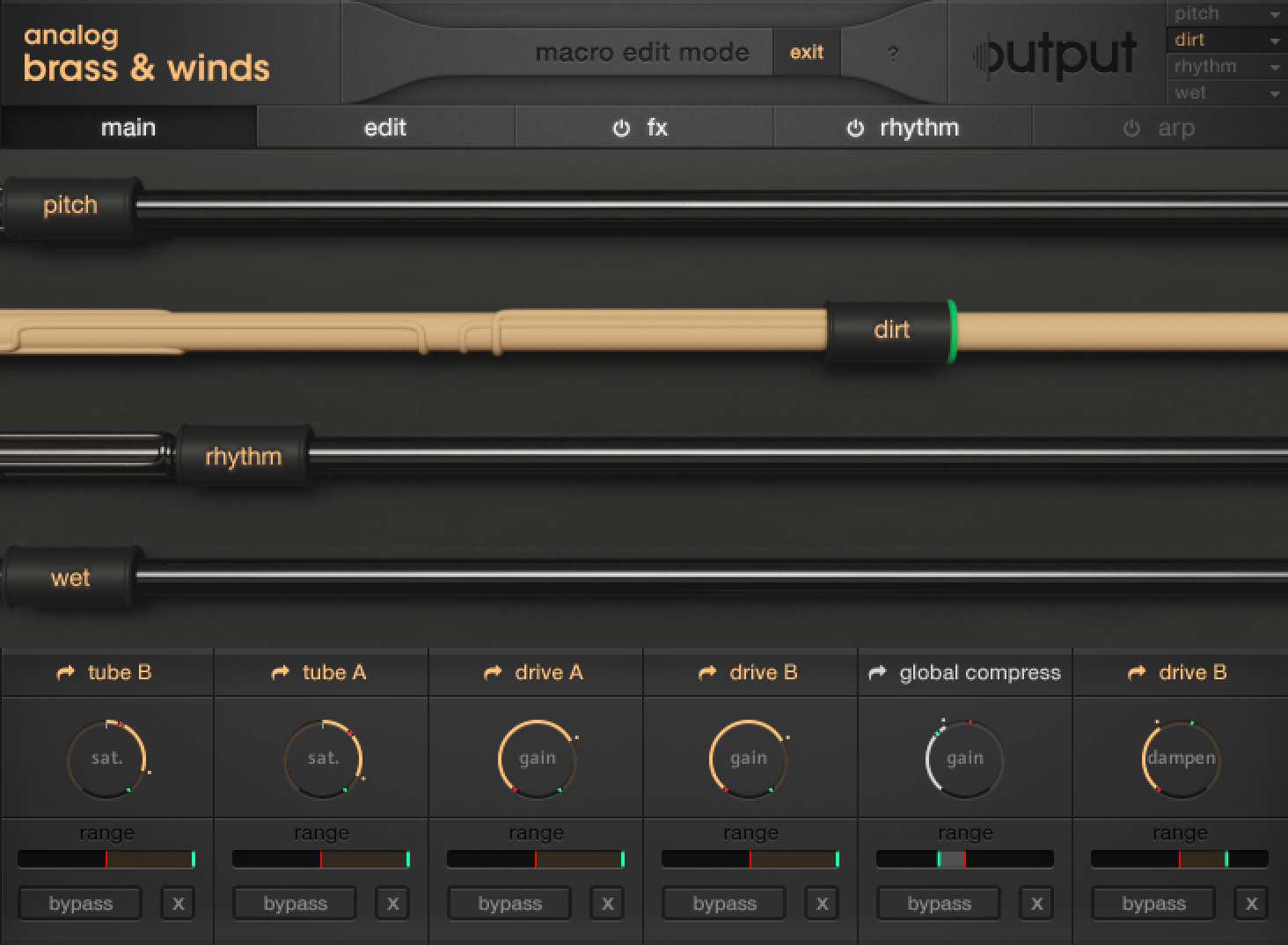Click the X to clear the tube B assignment

178,903
